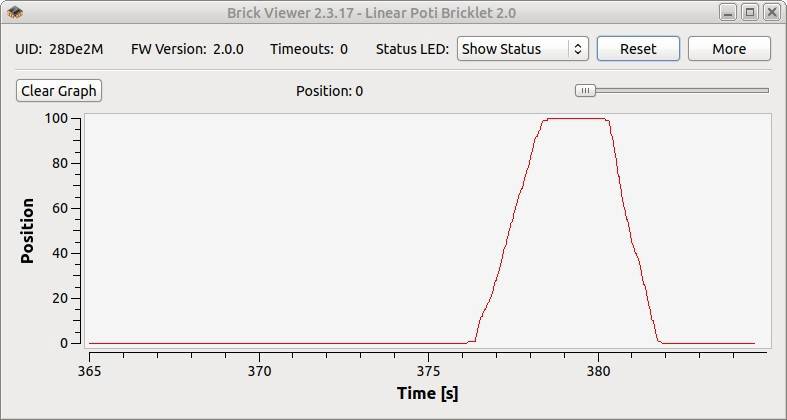This screenshot has height=420, width=787.
Task: Click the Position: 0 readout above graph
Action: coord(329,91)
